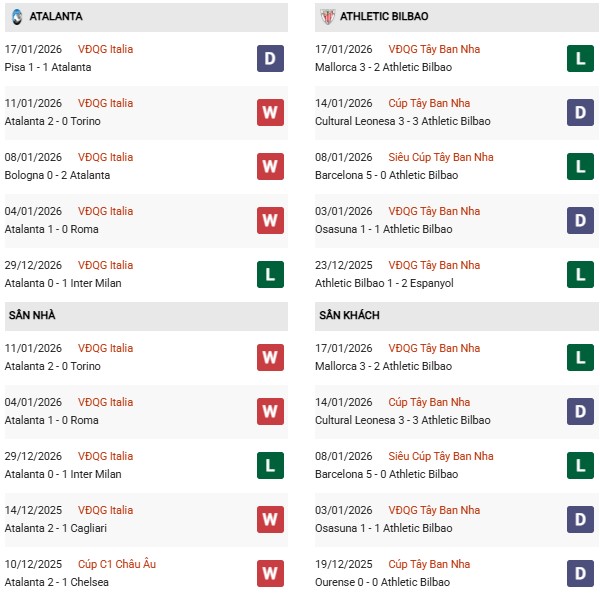Viewport: 600px width, 595px height.
Task: Select the ATHLETIC BILBAO team header
Action: [384, 17]
